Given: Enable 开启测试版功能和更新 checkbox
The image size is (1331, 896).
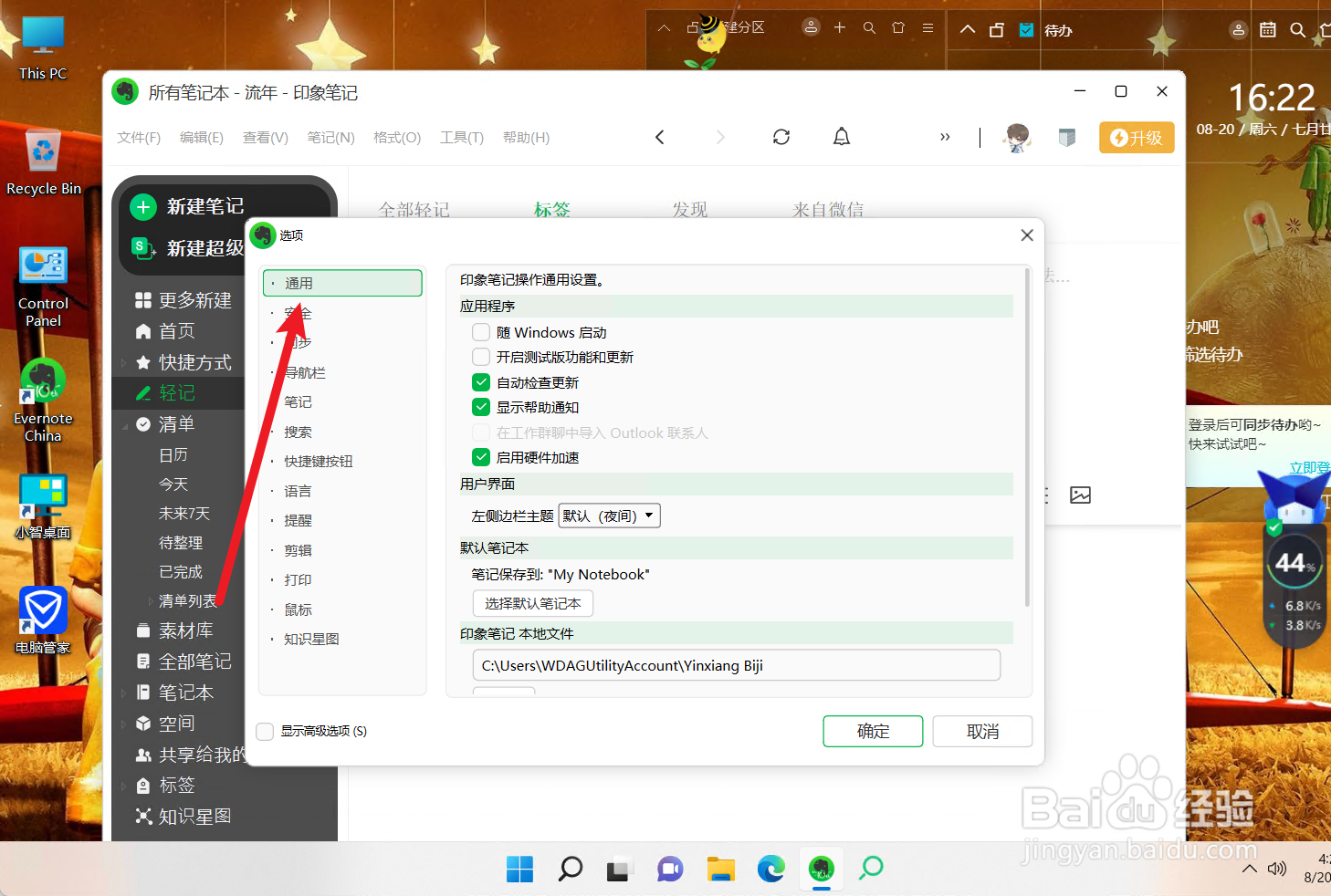Looking at the screenshot, I should click(x=481, y=357).
